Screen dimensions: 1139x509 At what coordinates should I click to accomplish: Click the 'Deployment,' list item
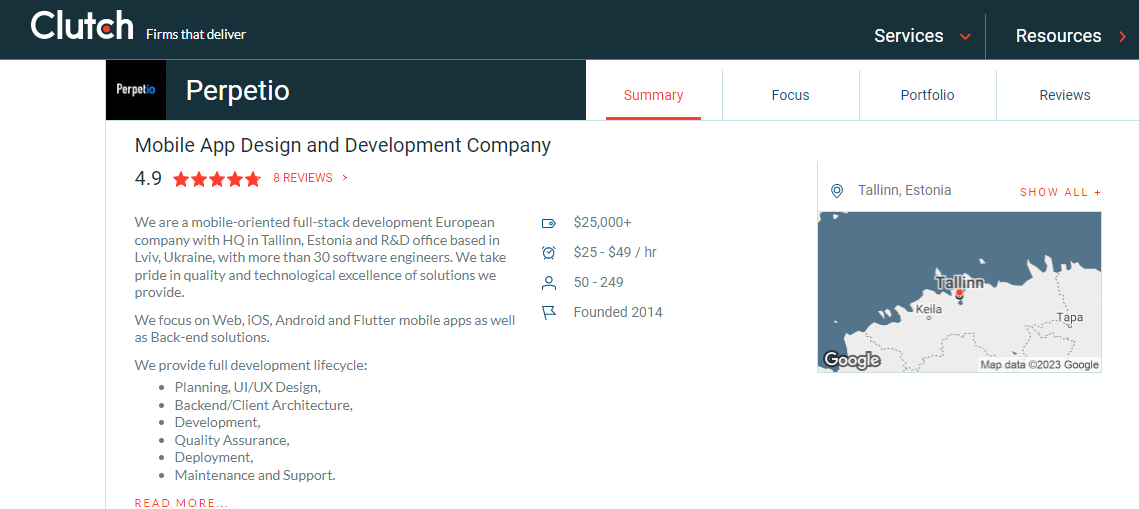214,457
